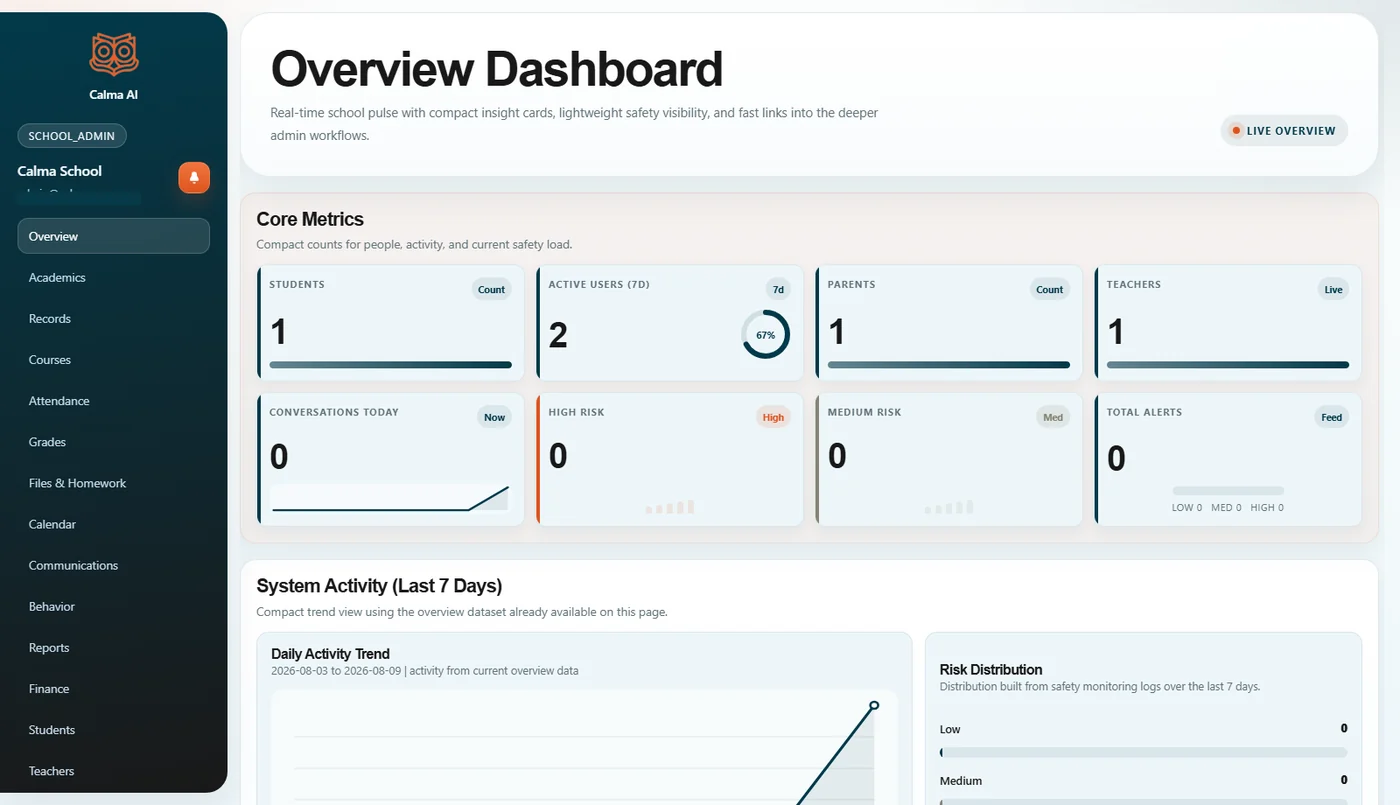The width and height of the screenshot is (1400, 805).
Task: Click the High badge on High Risk
Action: pyautogui.click(x=773, y=417)
